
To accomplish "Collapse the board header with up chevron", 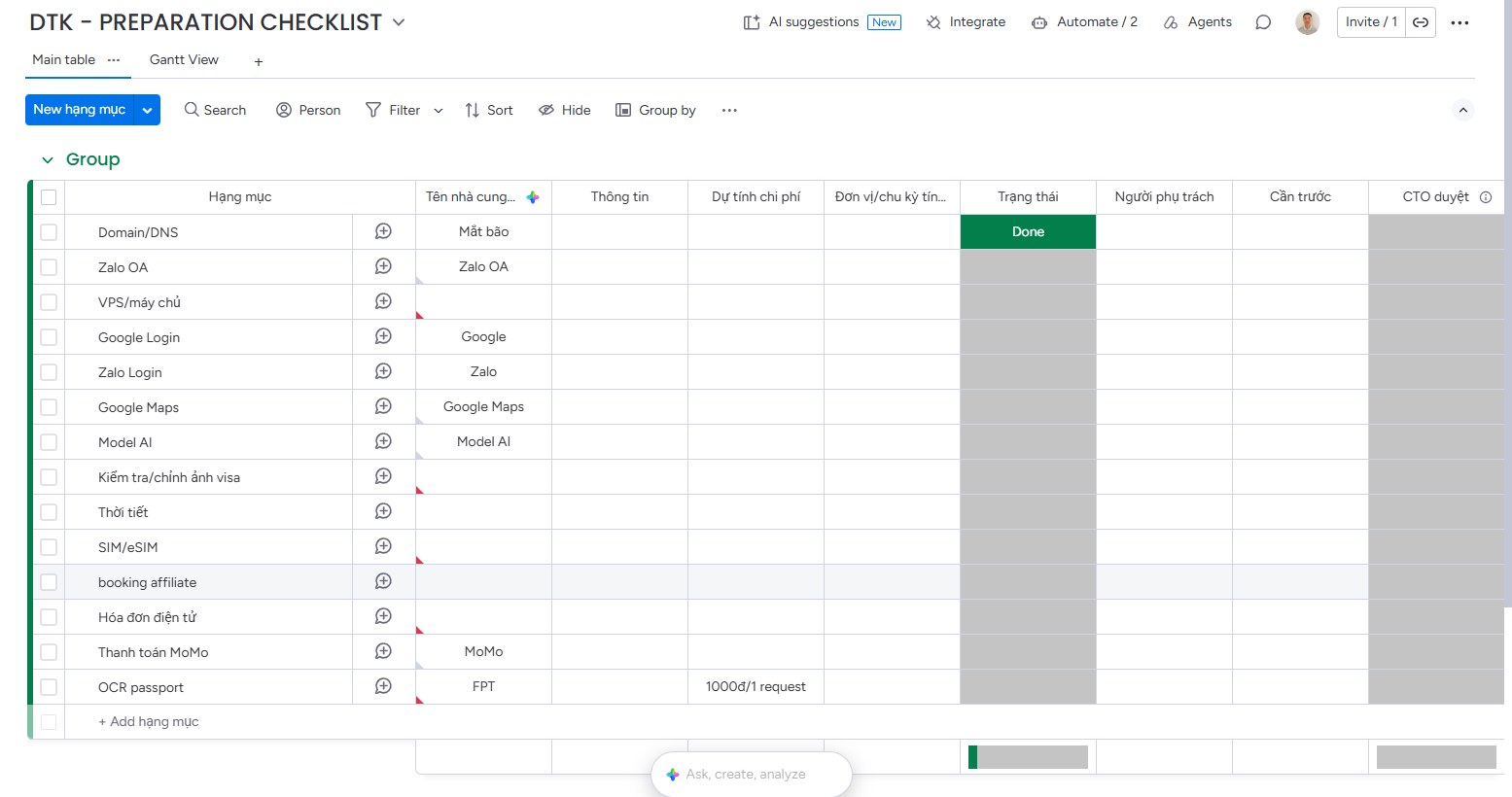I will pos(1462,110).
